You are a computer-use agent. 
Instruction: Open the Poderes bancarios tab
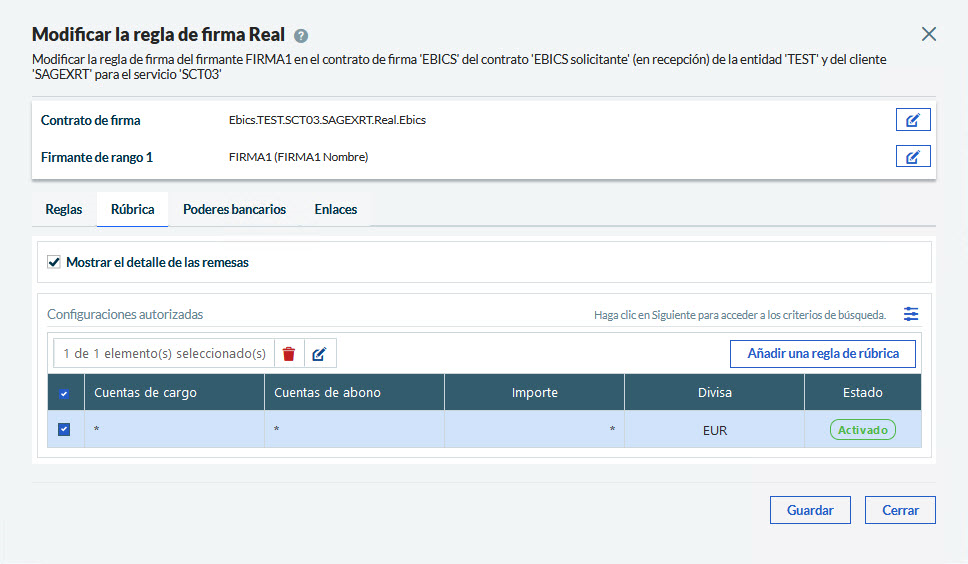[x=234, y=209]
